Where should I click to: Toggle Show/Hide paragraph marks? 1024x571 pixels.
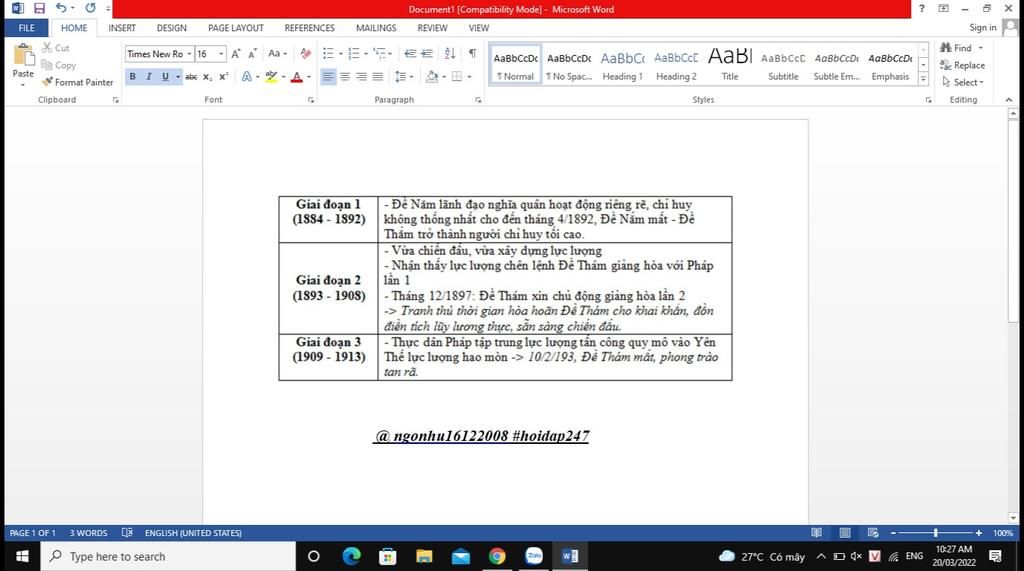472,54
